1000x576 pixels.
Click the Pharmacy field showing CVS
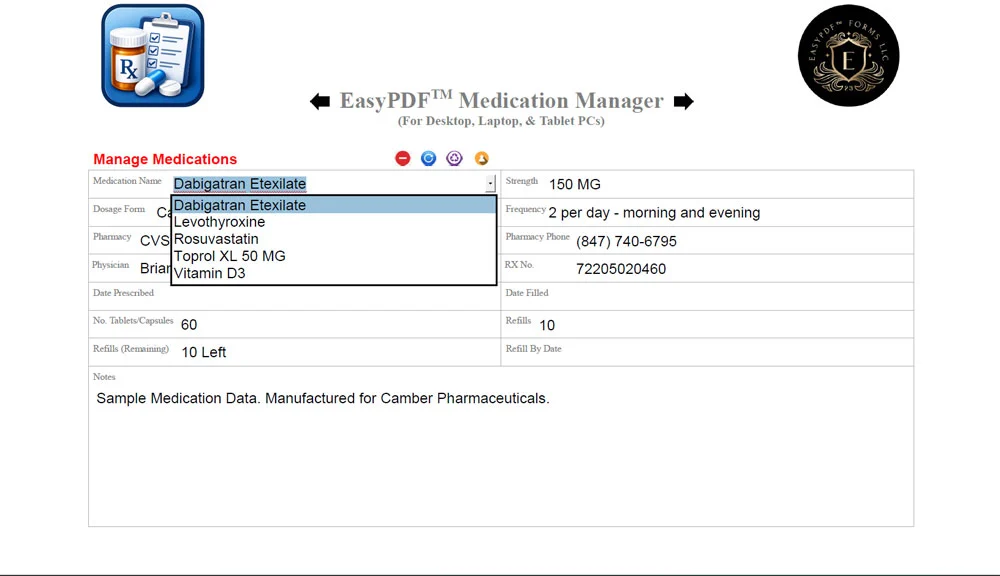(x=153, y=241)
